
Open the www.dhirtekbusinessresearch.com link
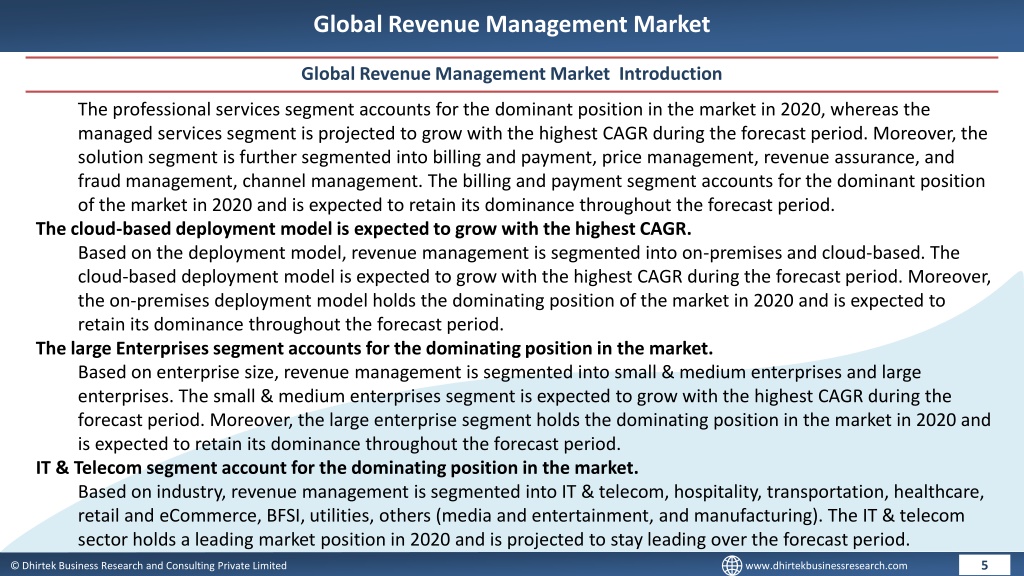(x=826, y=566)
